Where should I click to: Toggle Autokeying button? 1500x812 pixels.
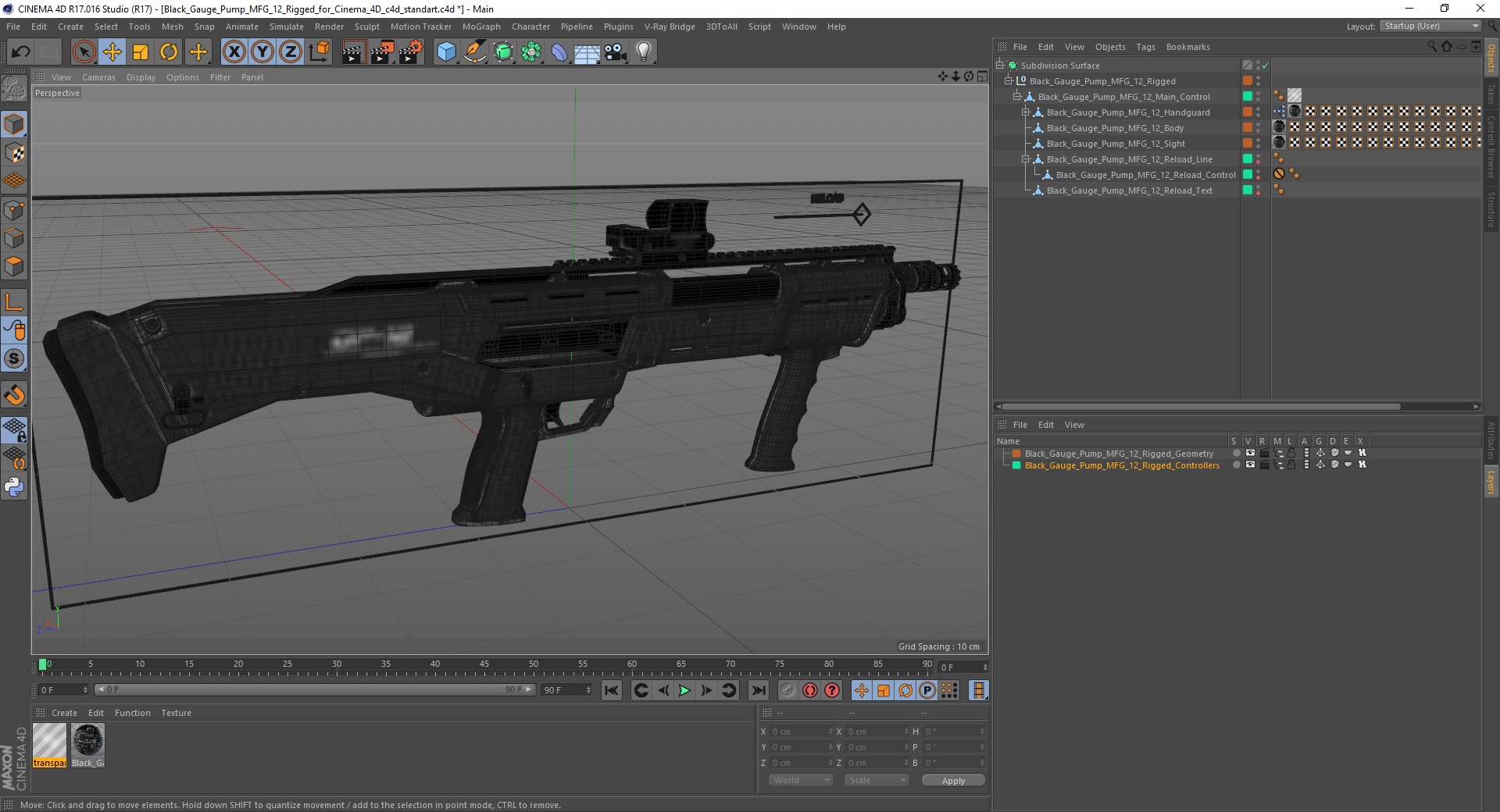810,690
